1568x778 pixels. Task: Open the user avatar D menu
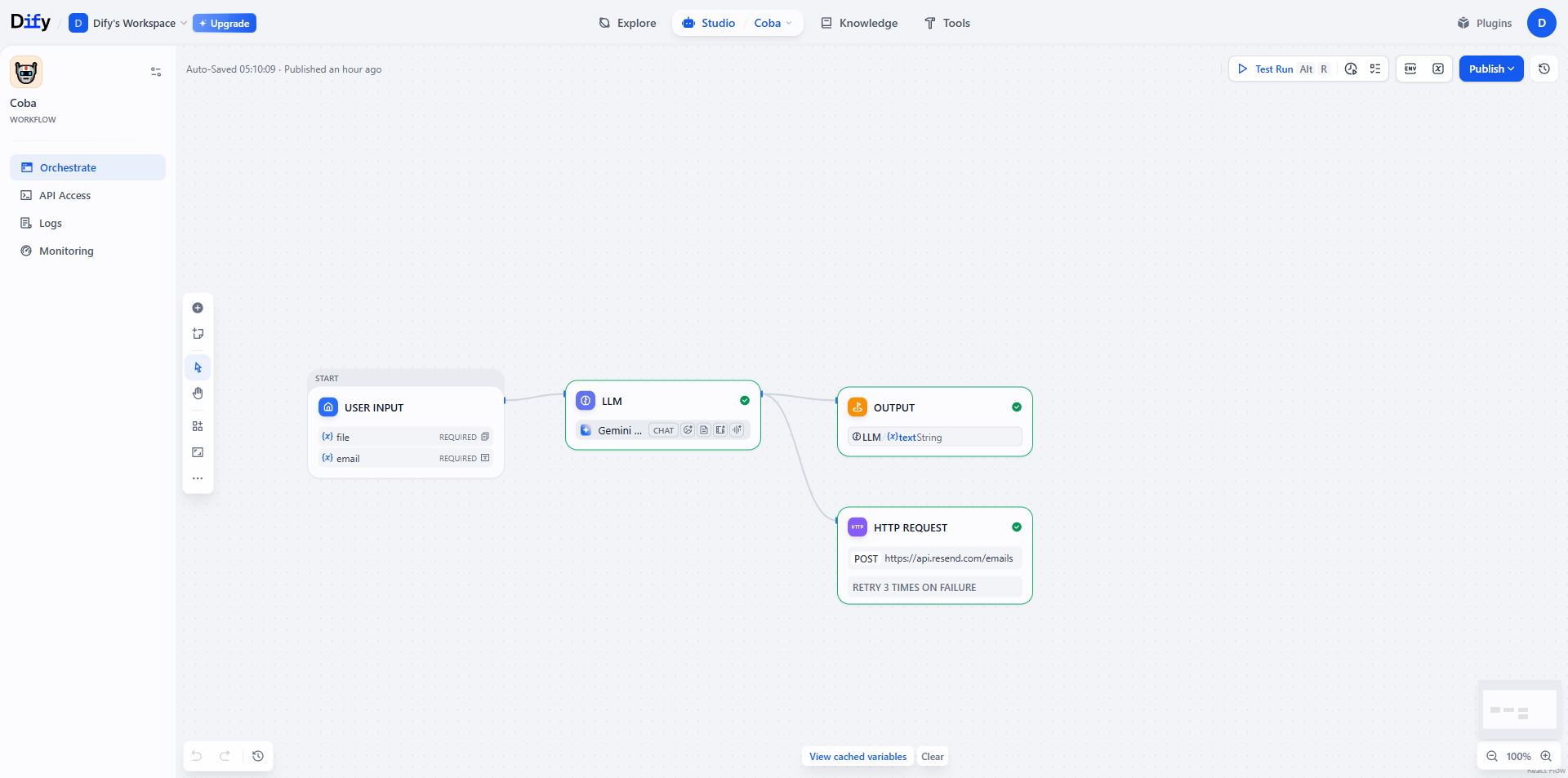tap(1542, 23)
